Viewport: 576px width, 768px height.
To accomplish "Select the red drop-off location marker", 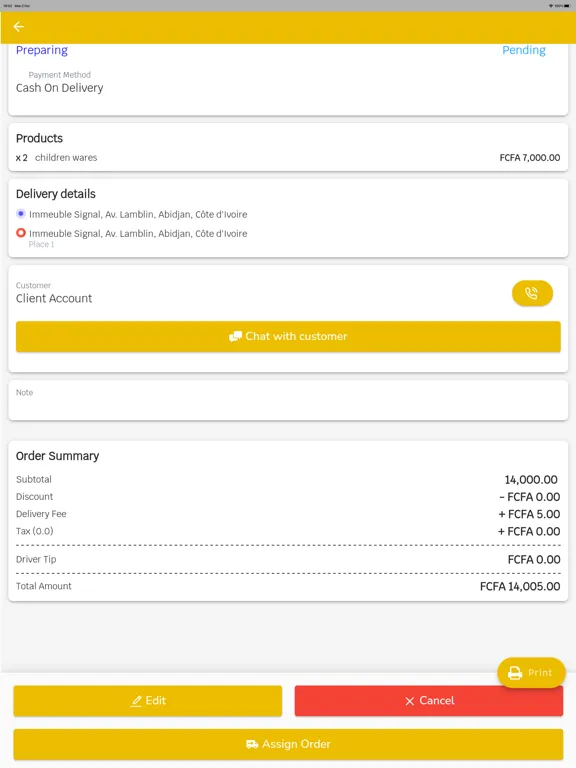I will [x=21, y=233].
